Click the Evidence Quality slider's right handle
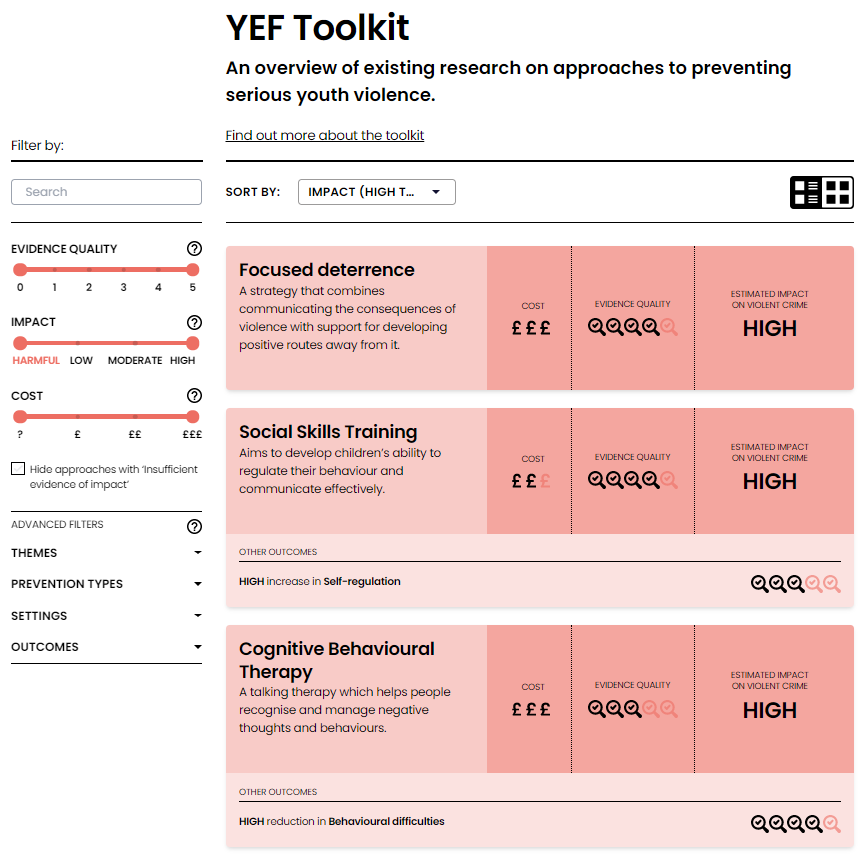Image resolution: width=861 pixels, height=855 pixels. [192, 269]
